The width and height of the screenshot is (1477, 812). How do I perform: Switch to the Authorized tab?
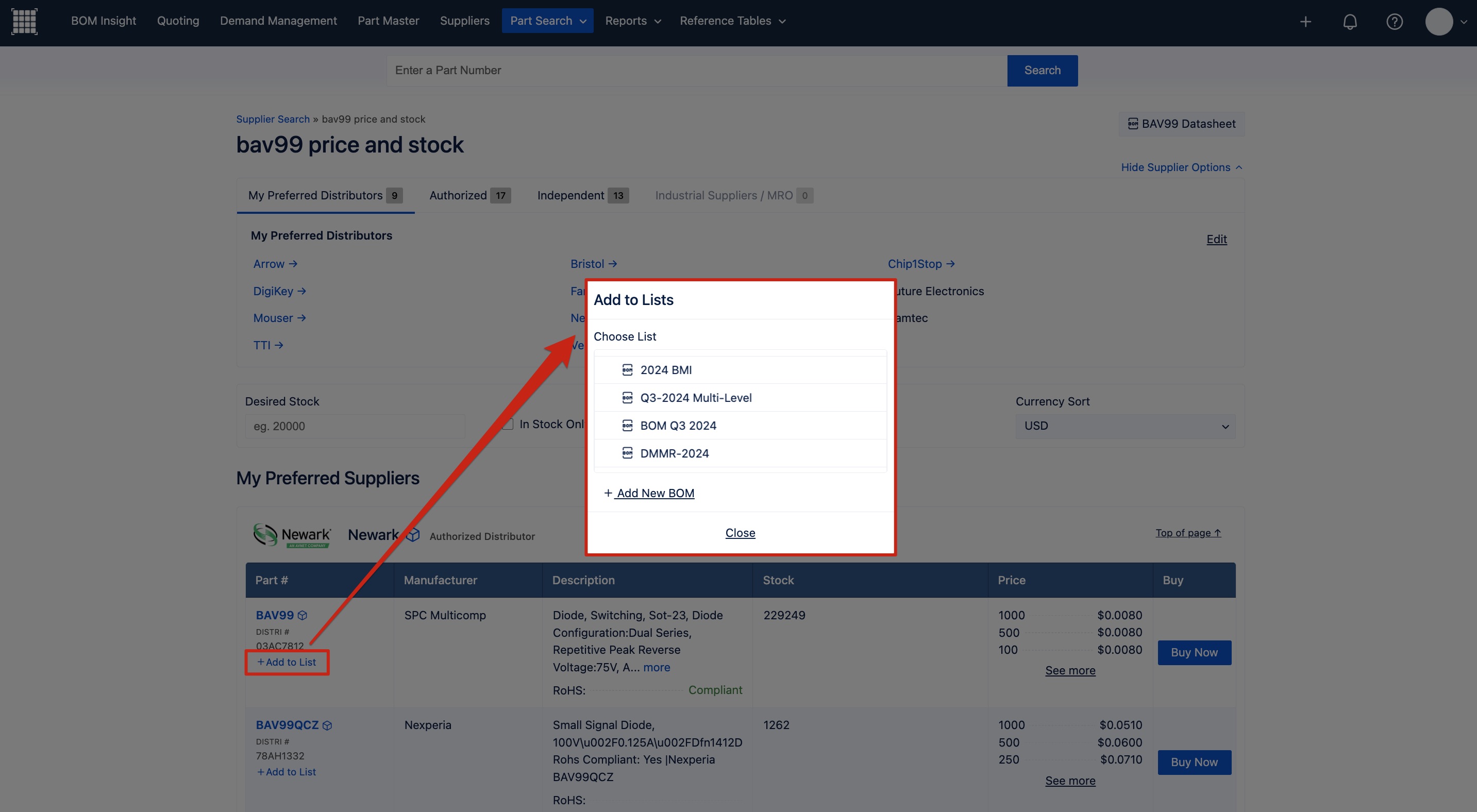coord(469,195)
